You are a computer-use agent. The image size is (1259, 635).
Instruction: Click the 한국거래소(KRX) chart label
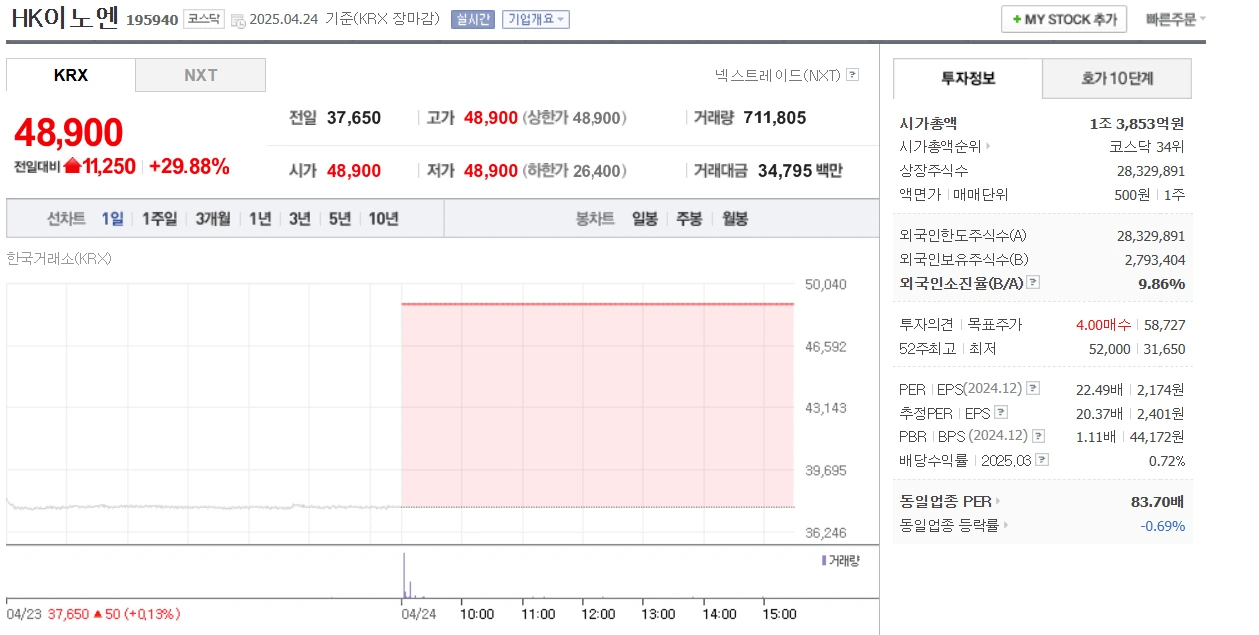coord(59,258)
